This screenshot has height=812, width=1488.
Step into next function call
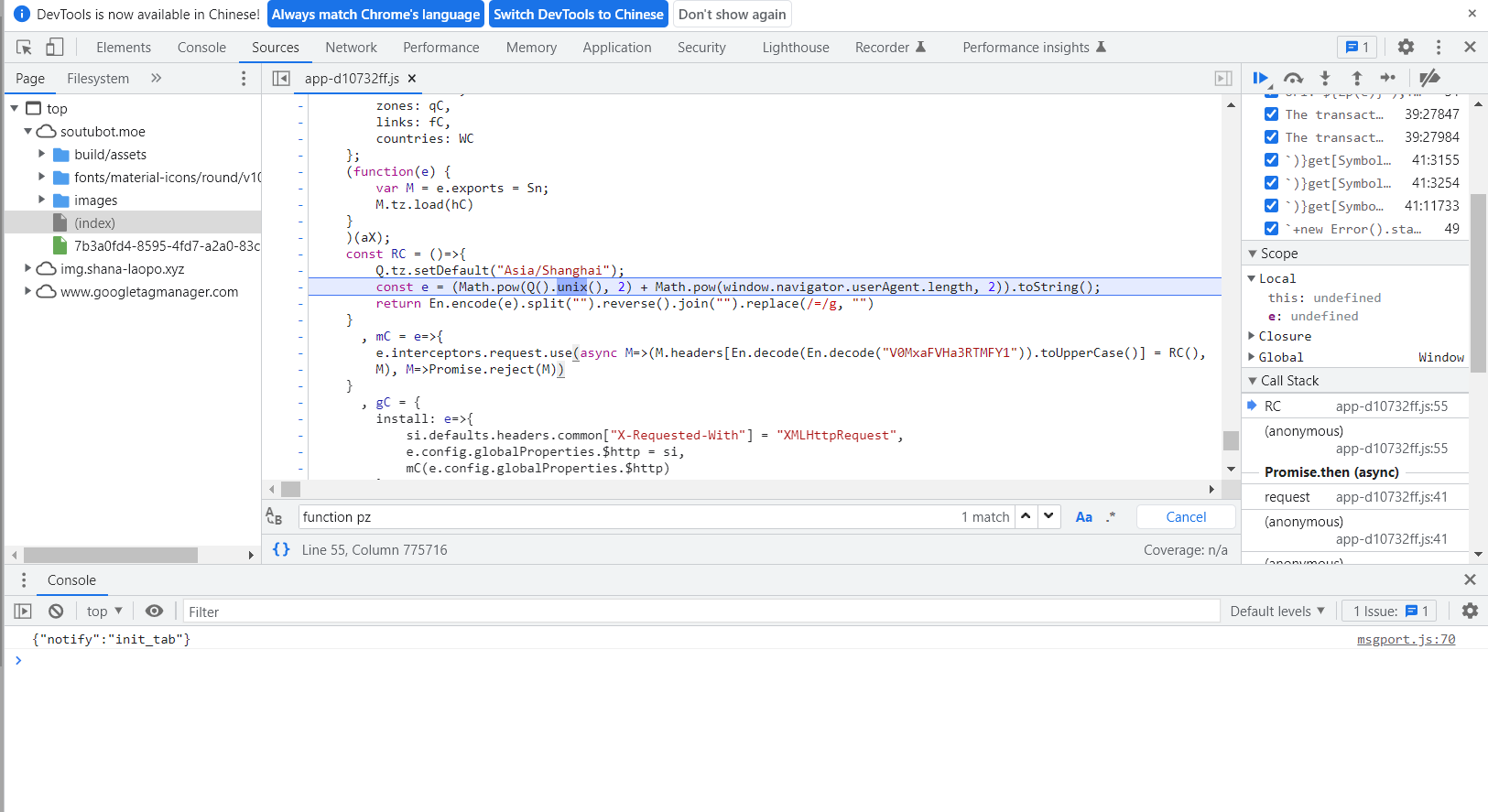tap(1325, 79)
